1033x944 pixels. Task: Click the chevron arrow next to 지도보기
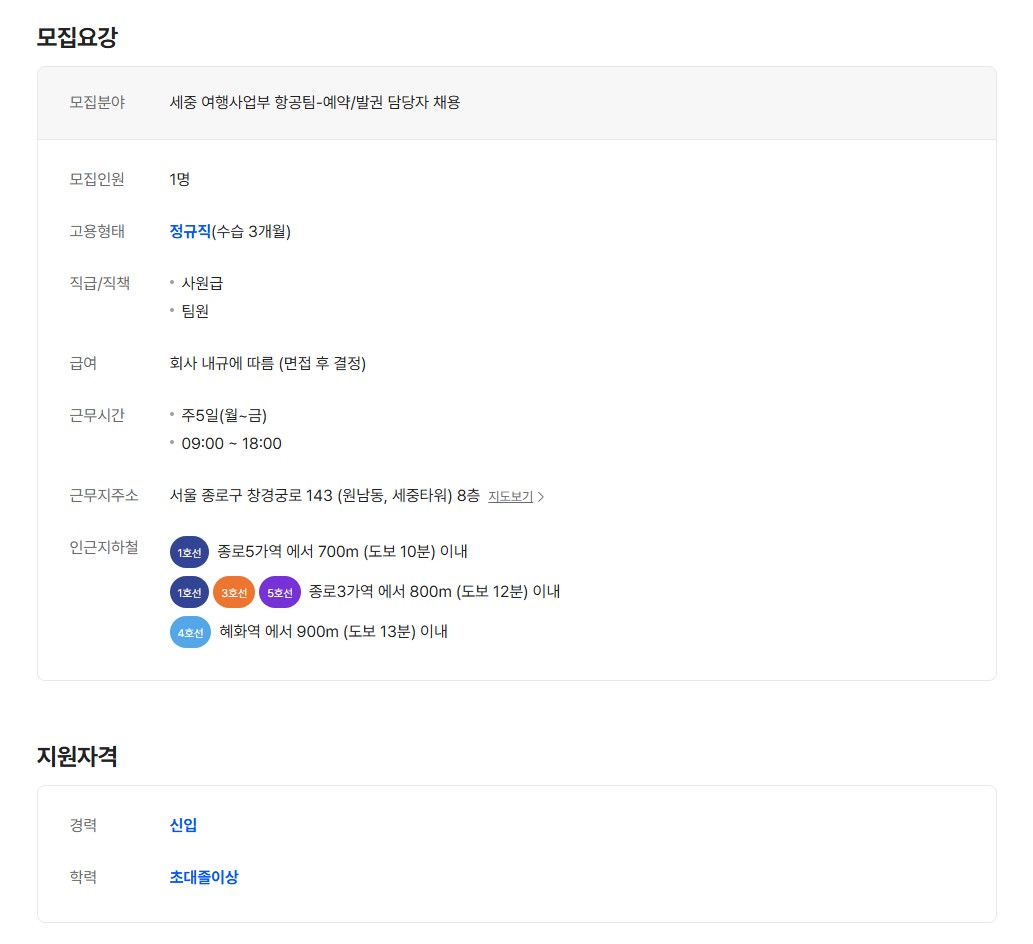pyautogui.click(x=541, y=497)
